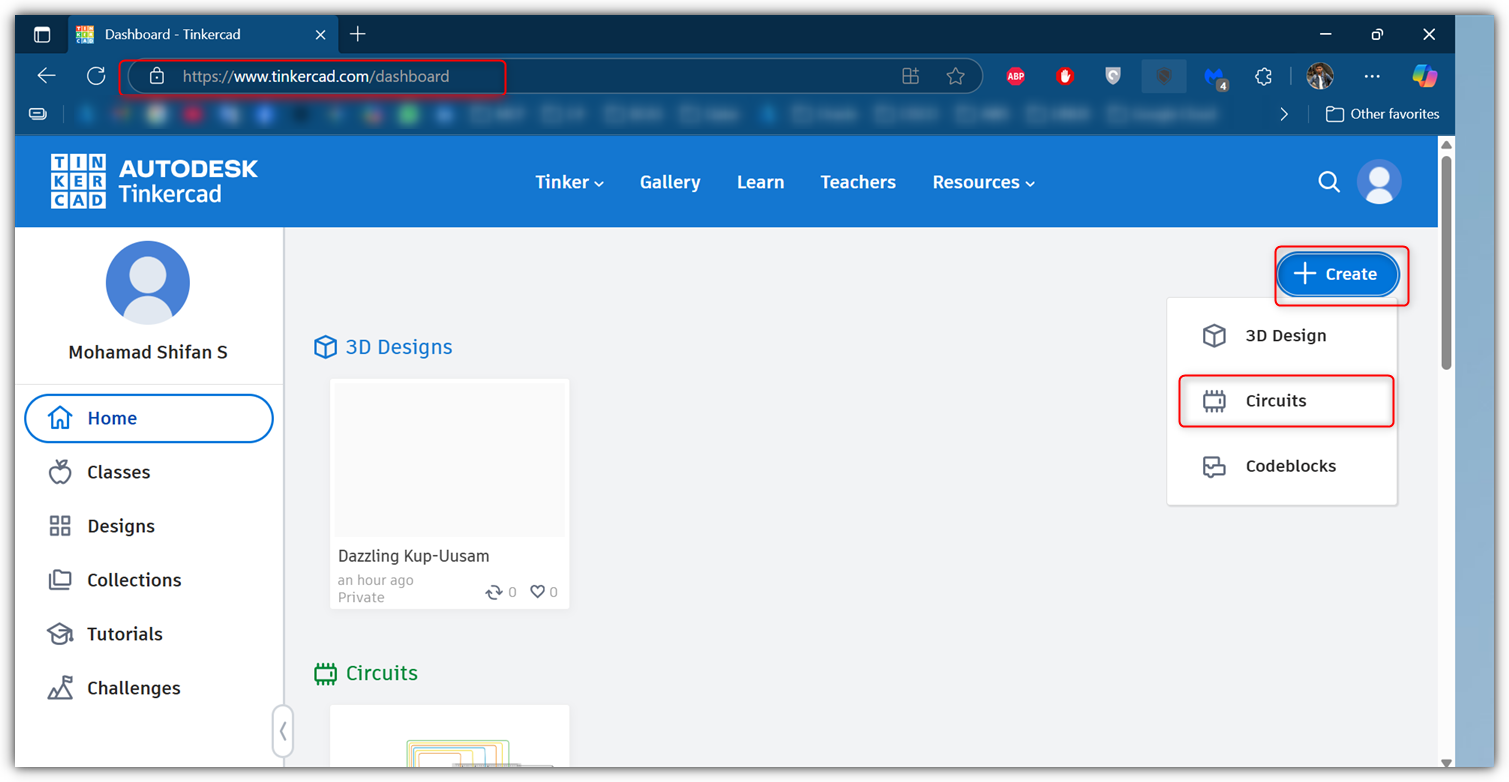Open the circuit design thumbnail
This screenshot has width=1509, height=782.
(x=450, y=737)
